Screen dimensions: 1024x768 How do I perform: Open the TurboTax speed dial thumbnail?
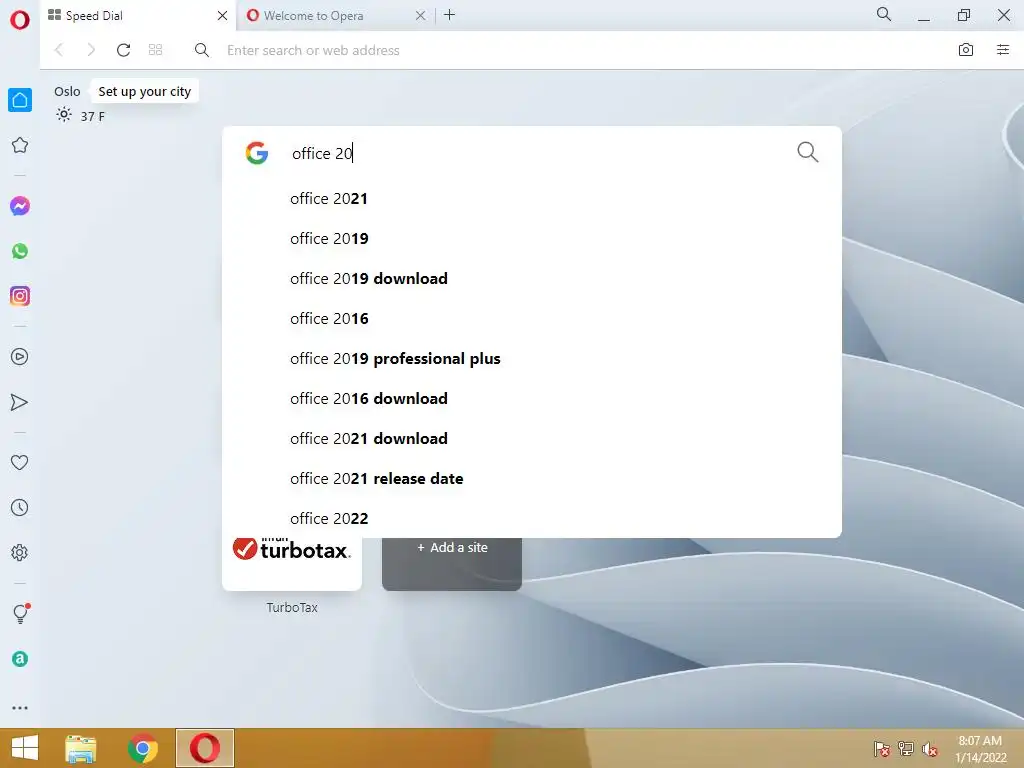(292, 562)
